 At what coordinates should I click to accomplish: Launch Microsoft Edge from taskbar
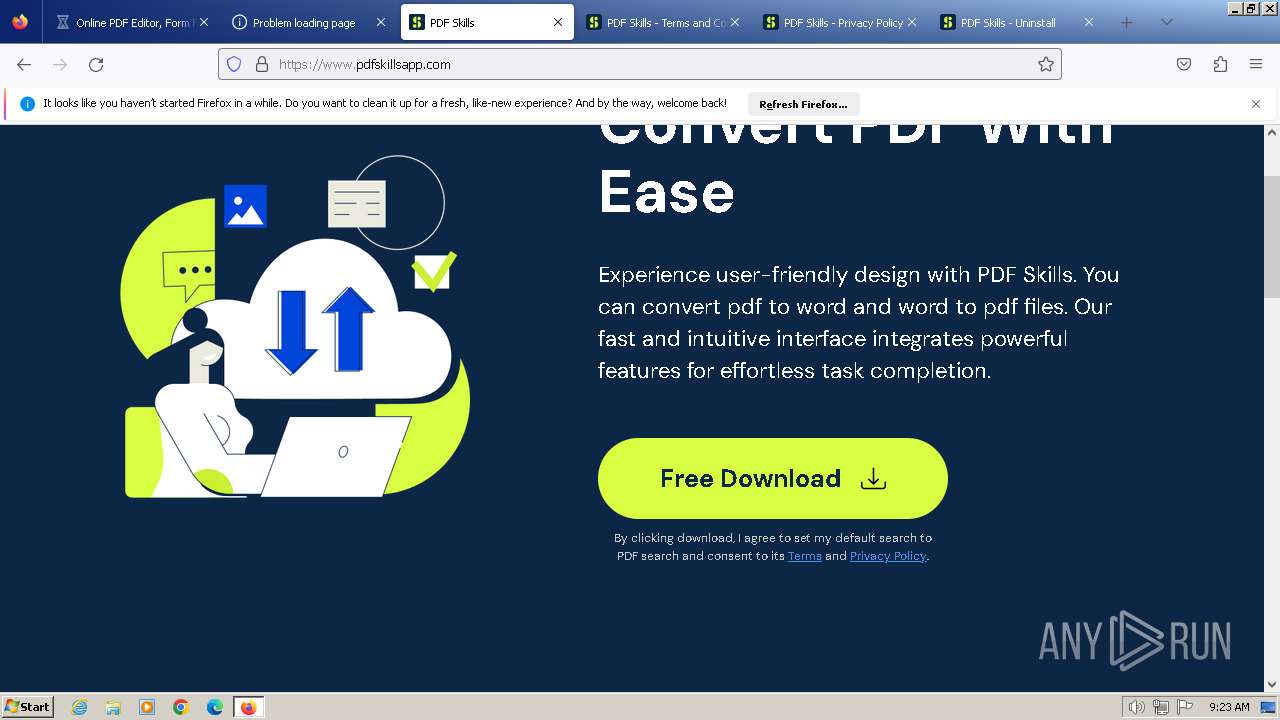tap(215, 707)
